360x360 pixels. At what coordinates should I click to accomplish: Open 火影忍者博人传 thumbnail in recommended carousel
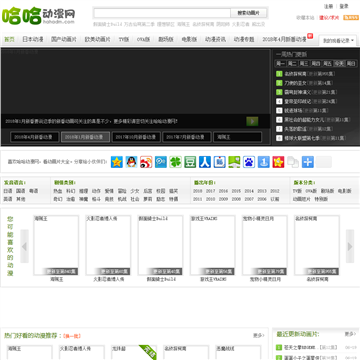coord(108,245)
